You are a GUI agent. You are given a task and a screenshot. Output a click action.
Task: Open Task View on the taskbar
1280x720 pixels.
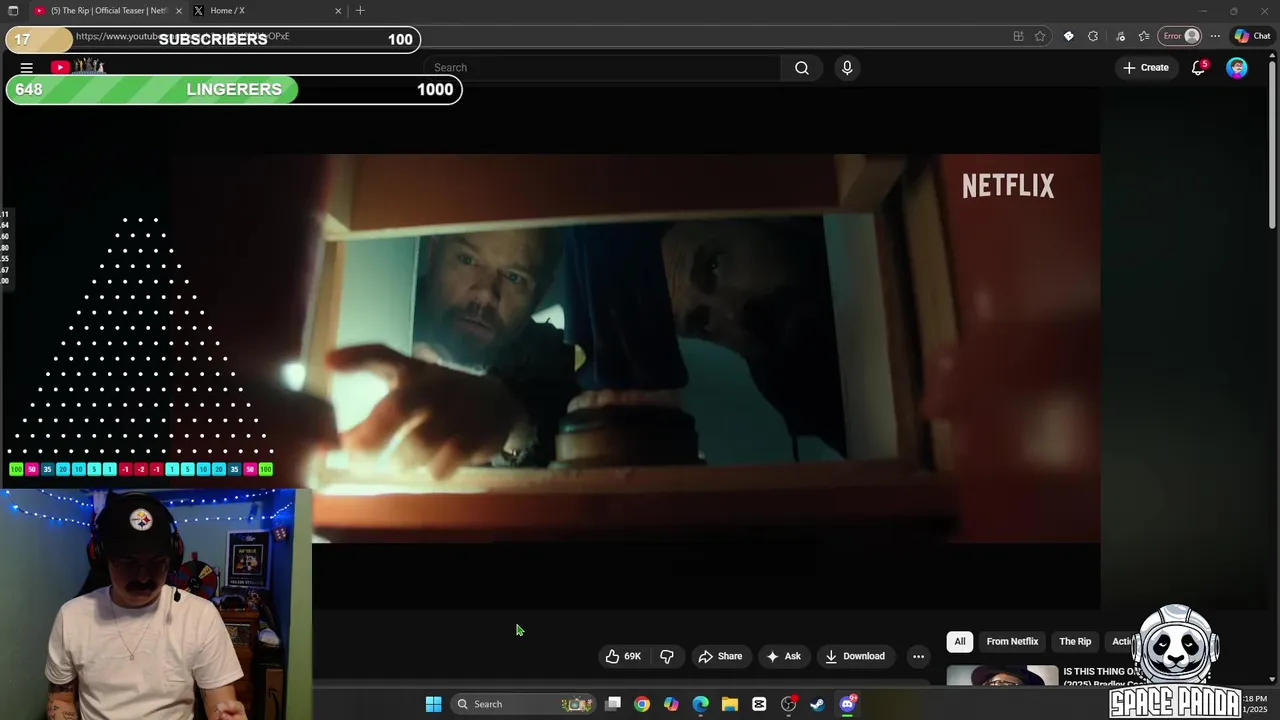click(x=613, y=704)
